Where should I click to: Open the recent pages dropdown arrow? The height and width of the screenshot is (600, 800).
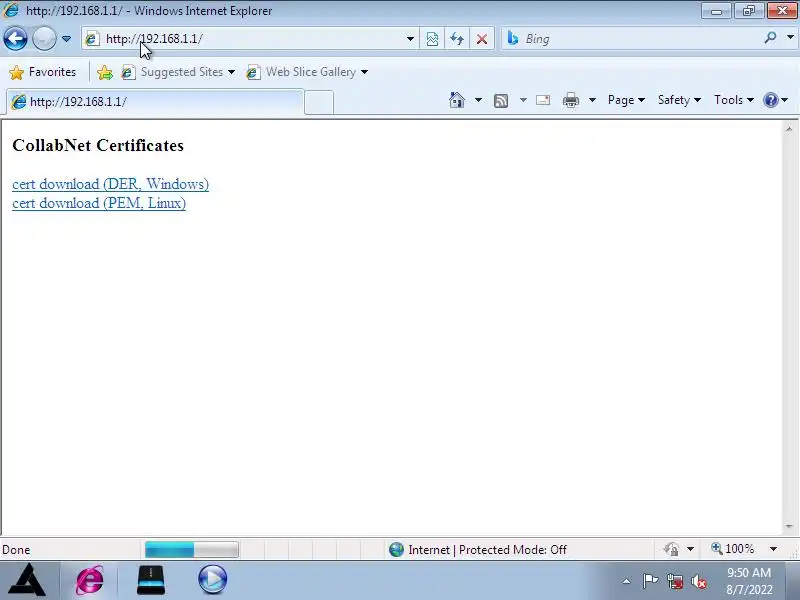[66, 39]
